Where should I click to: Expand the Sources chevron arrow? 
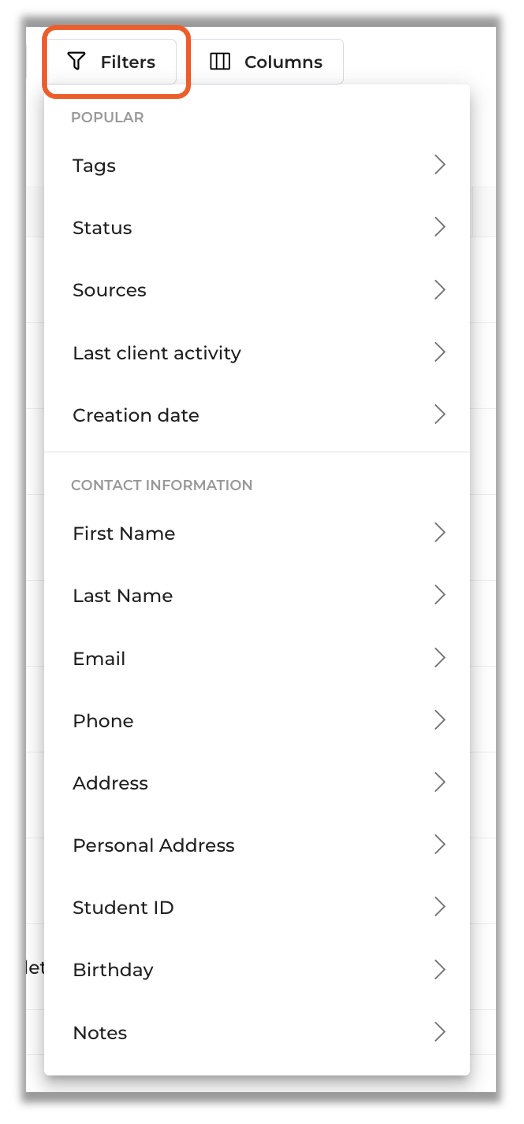point(440,290)
